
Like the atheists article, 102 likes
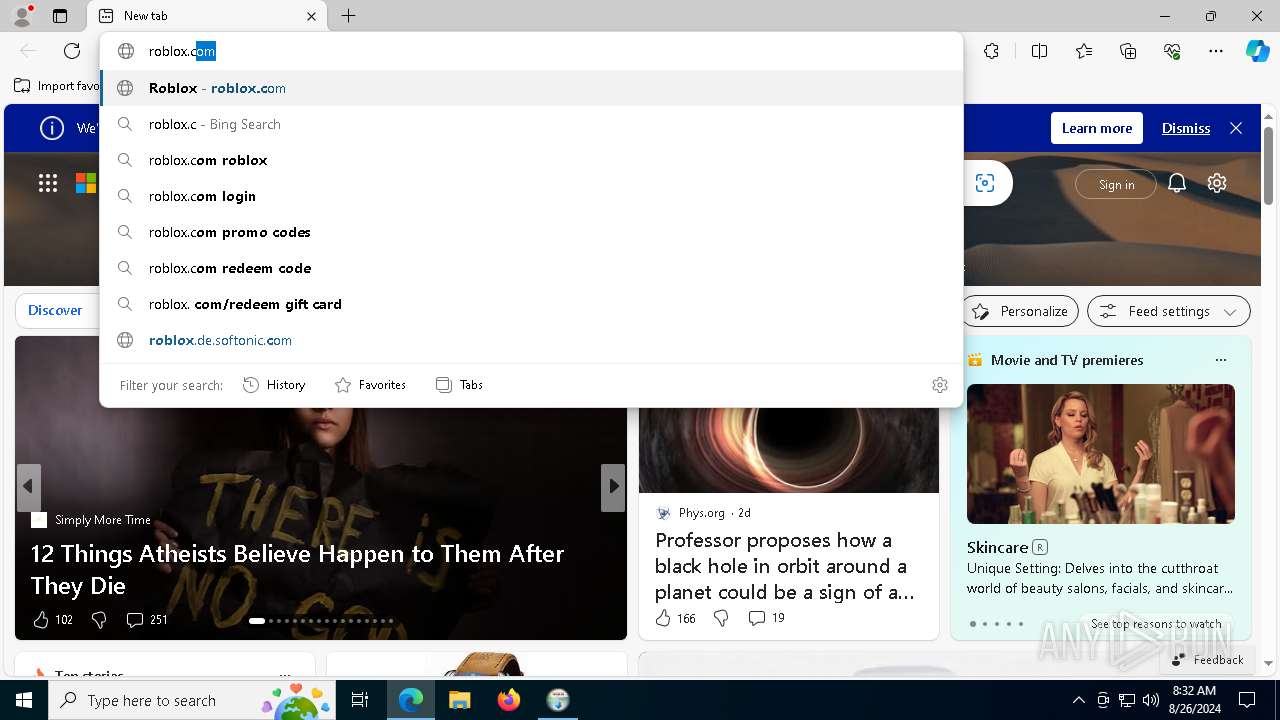click(53, 620)
